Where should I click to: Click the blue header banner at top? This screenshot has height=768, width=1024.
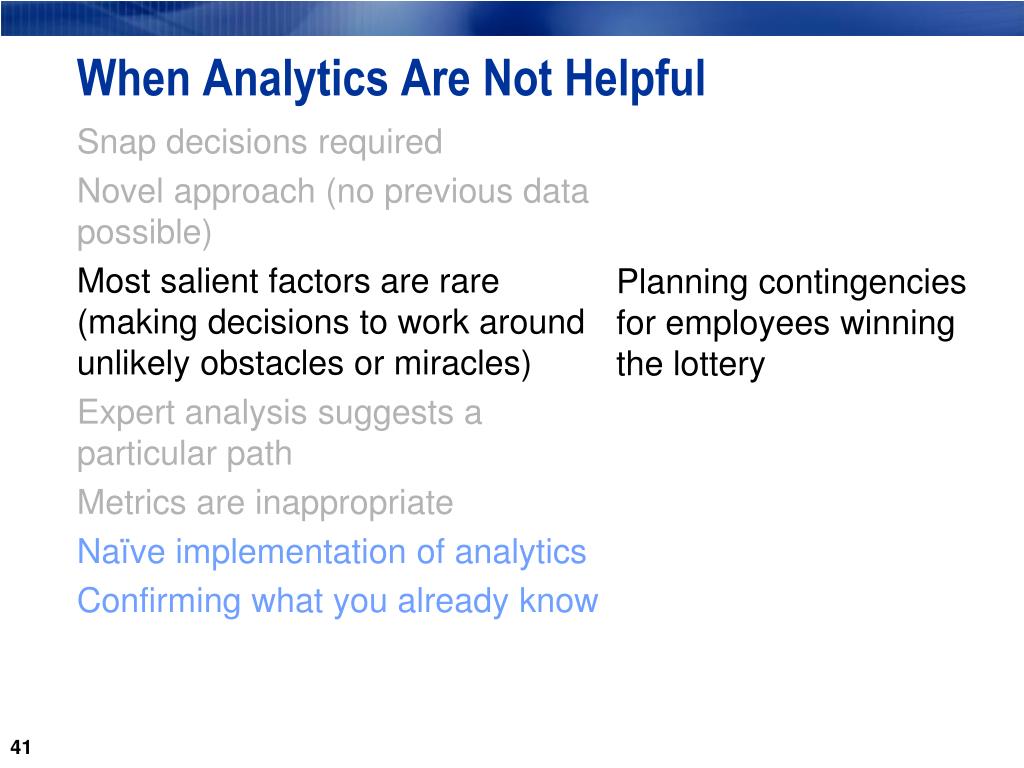(x=512, y=18)
